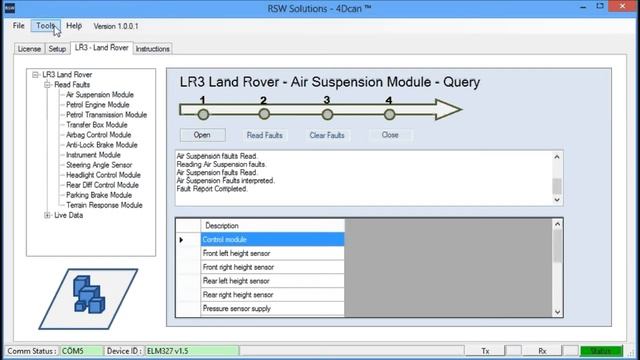640x360 pixels.
Task: Collapse the LR3 Land Rover tree node
Action: click(x=36, y=75)
